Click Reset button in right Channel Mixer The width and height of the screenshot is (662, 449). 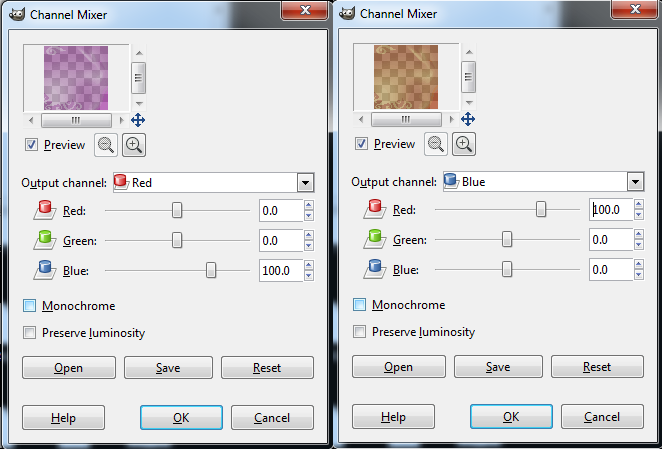(597, 367)
